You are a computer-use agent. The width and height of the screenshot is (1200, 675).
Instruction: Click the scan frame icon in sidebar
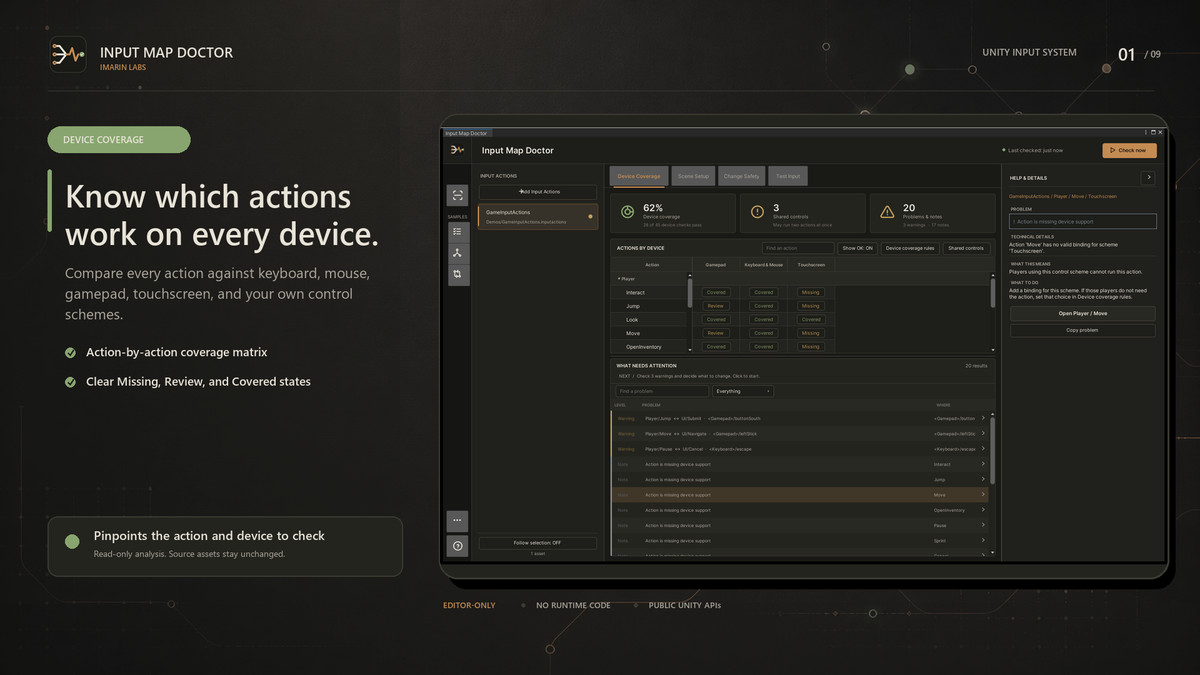(457, 195)
